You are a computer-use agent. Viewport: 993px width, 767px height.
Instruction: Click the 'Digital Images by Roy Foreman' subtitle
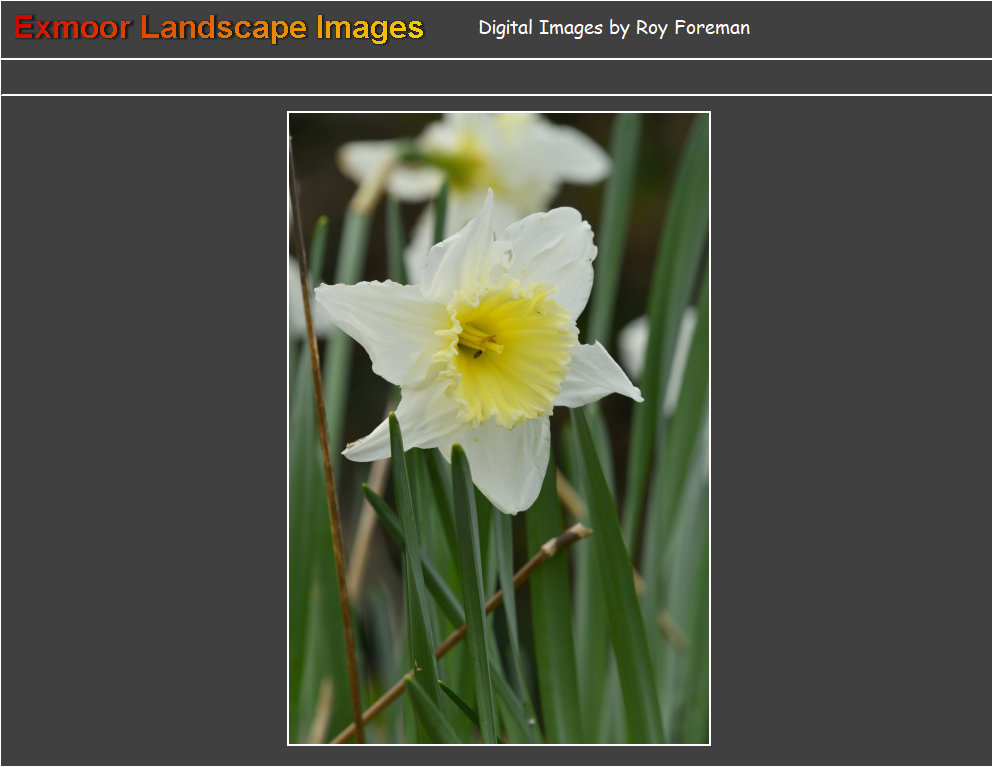613,28
